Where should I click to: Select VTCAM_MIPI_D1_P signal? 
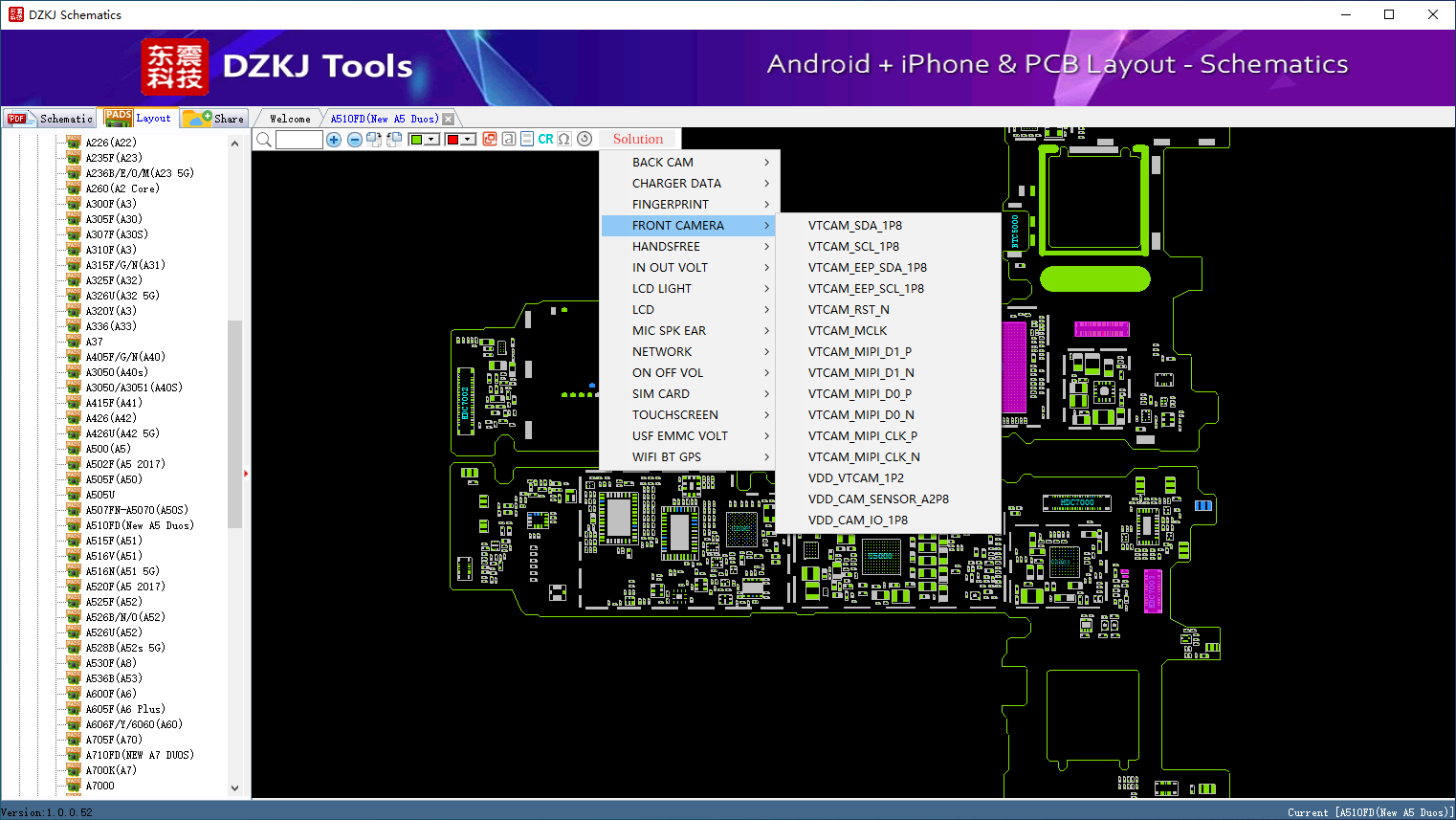pos(889,352)
